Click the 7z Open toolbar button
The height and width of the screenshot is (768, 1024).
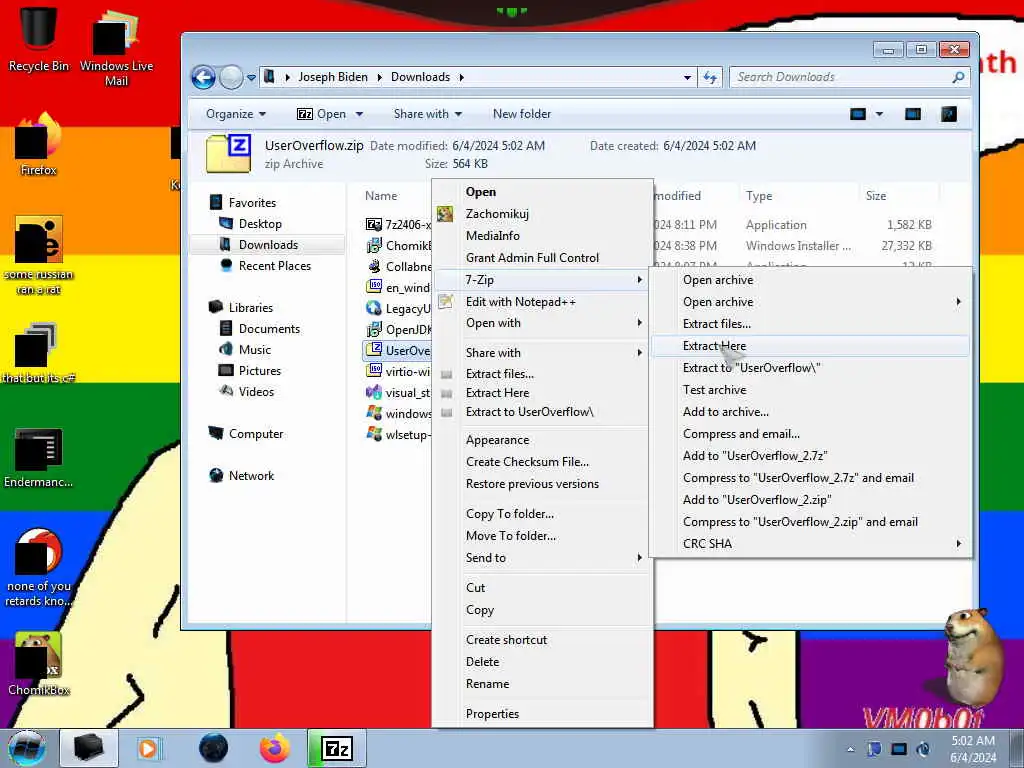point(322,114)
